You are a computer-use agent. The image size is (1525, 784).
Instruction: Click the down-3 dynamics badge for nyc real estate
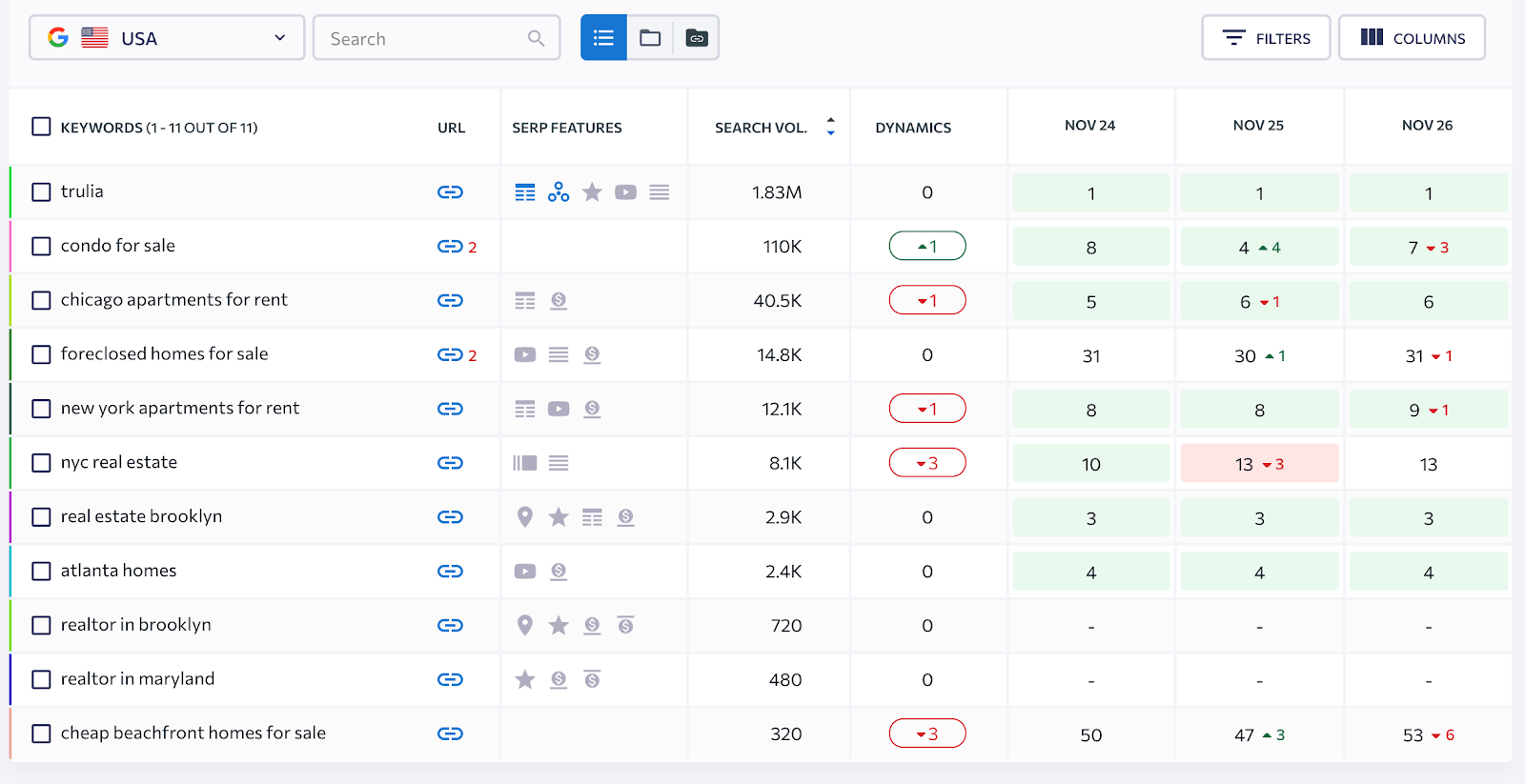tap(927, 463)
